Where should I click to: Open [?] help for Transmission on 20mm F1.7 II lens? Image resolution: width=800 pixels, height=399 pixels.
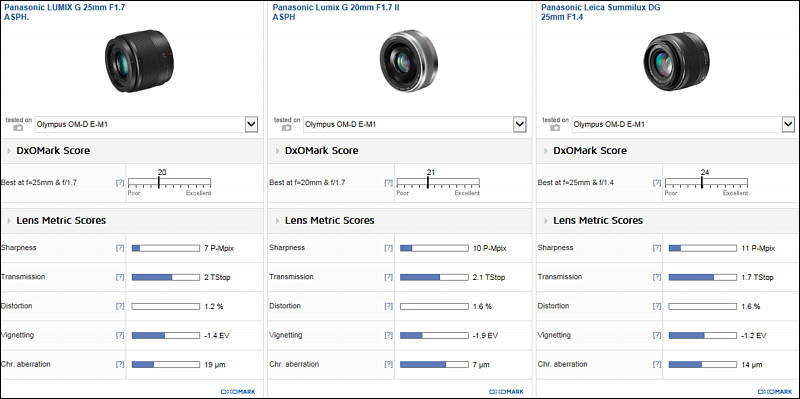388,277
